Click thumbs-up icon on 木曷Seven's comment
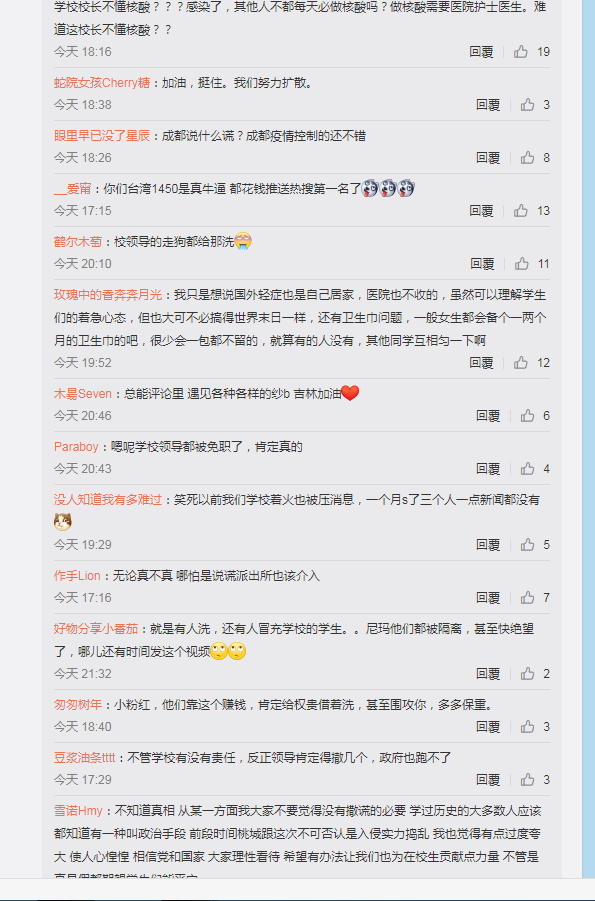The image size is (595, 901). [x=527, y=415]
